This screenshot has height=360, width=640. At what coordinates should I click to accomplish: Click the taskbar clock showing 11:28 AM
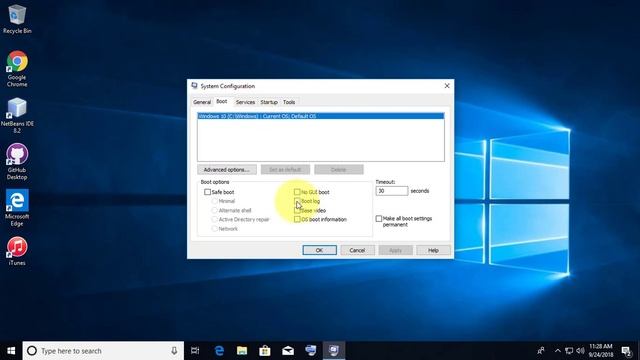(x=601, y=351)
